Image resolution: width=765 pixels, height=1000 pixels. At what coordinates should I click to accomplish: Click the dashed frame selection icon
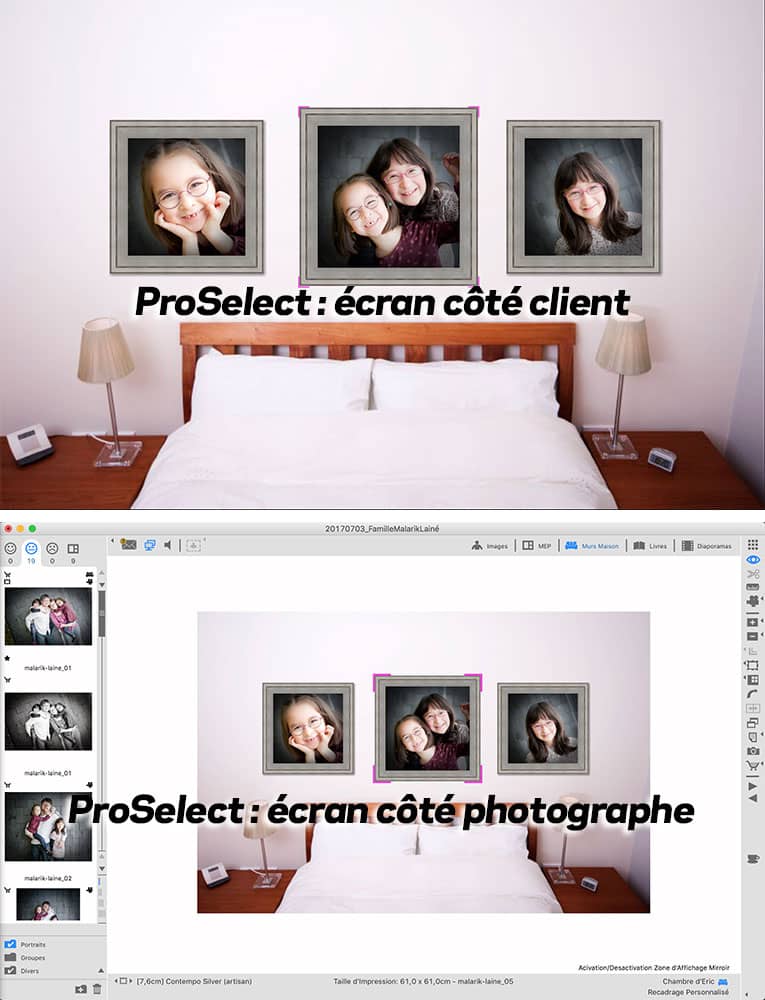coord(753,665)
